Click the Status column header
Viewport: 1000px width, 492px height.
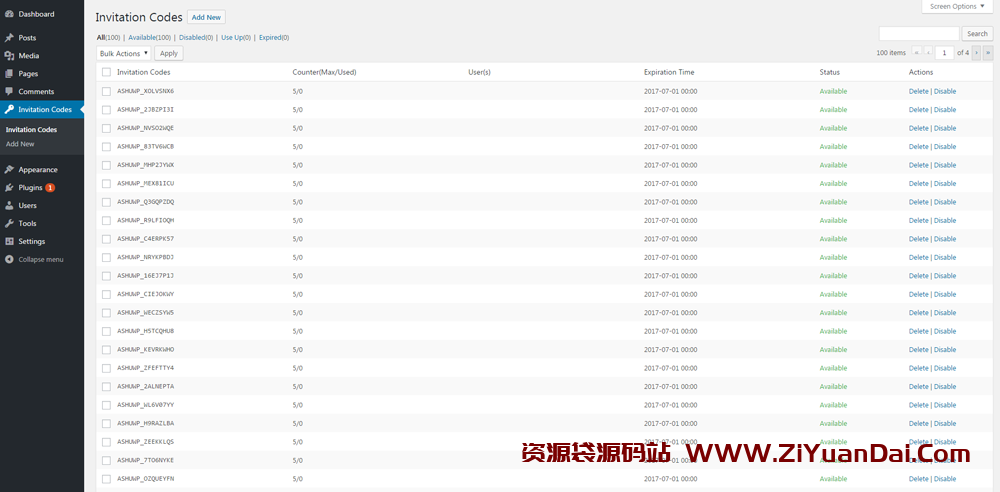tap(830, 72)
